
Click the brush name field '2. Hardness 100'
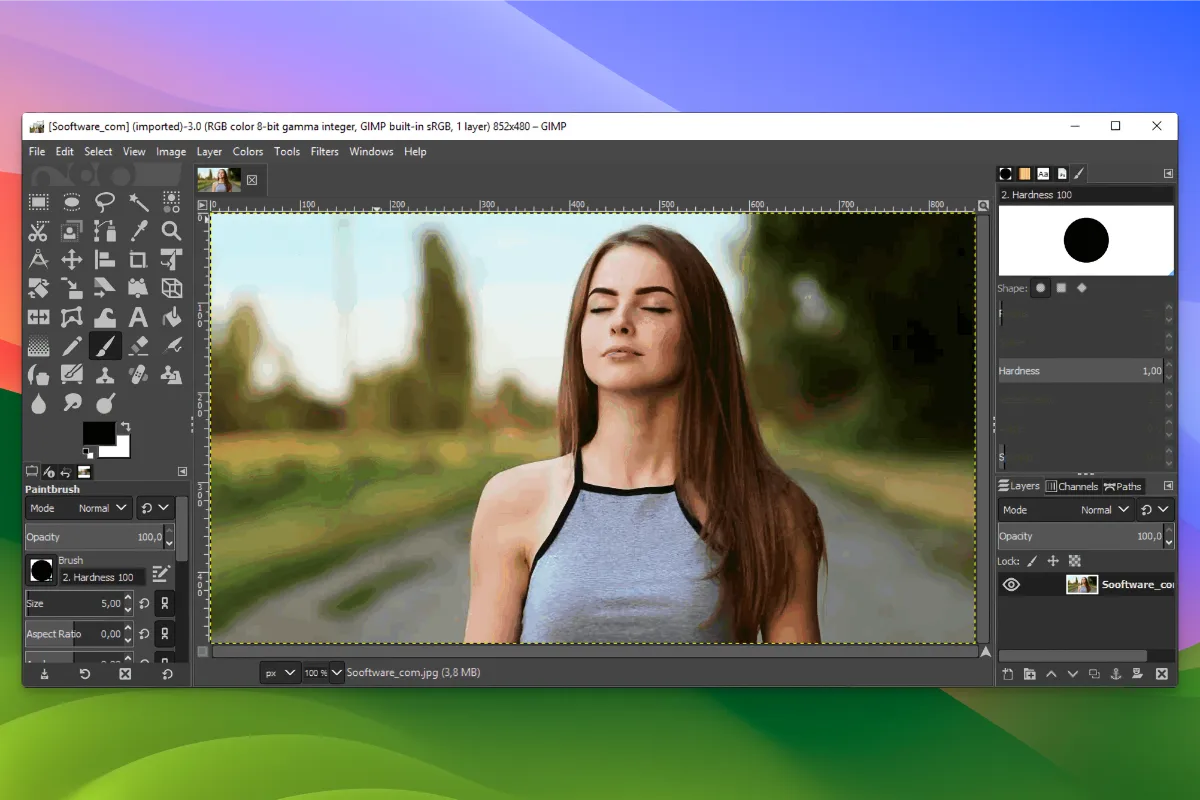point(102,577)
